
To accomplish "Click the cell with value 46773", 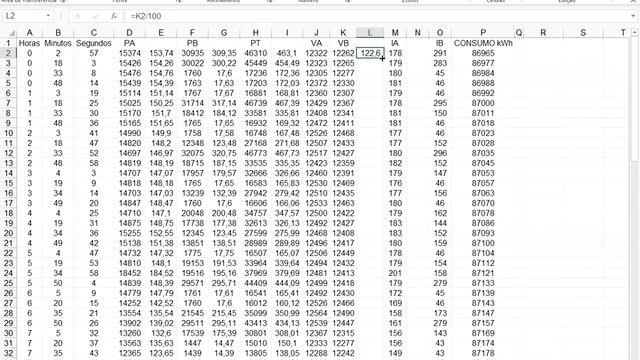I will pyautogui.click(x=256, y=153).
